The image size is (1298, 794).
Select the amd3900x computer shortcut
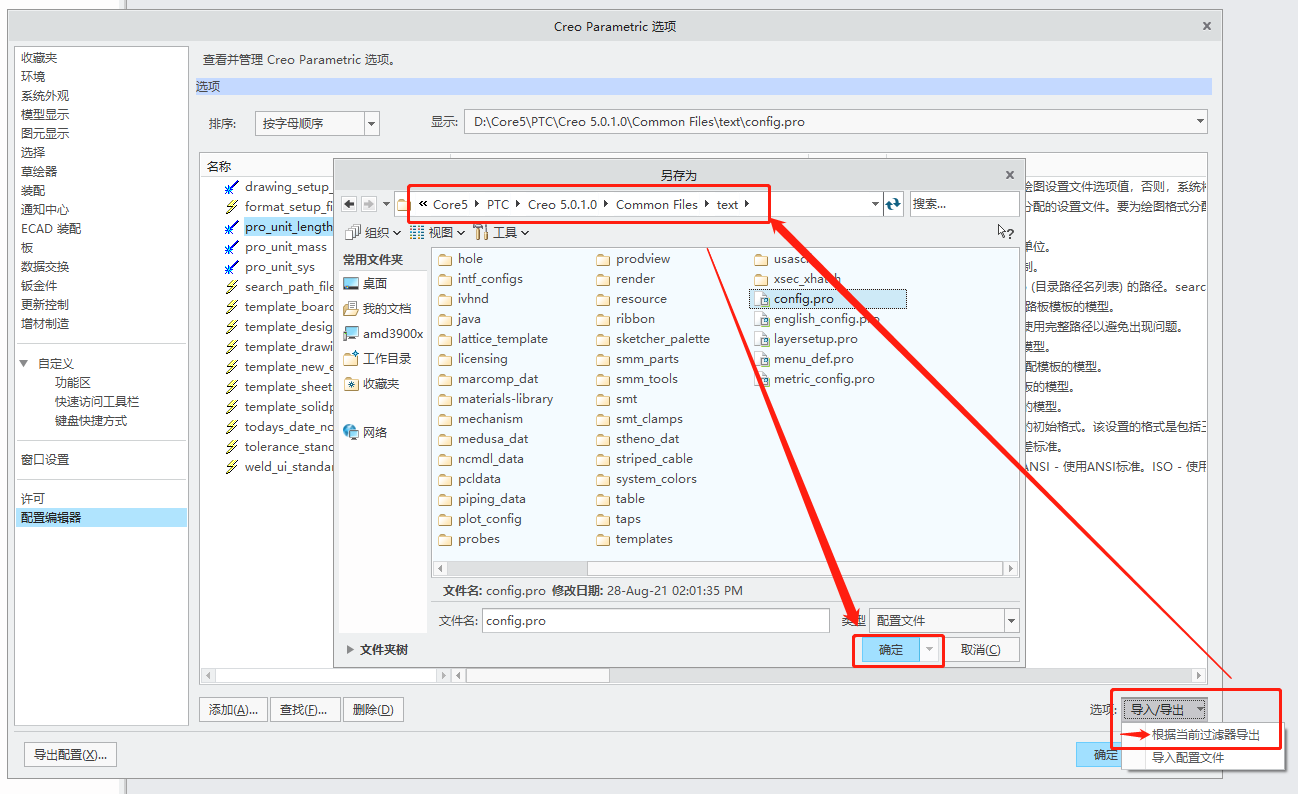coord(383,334)
